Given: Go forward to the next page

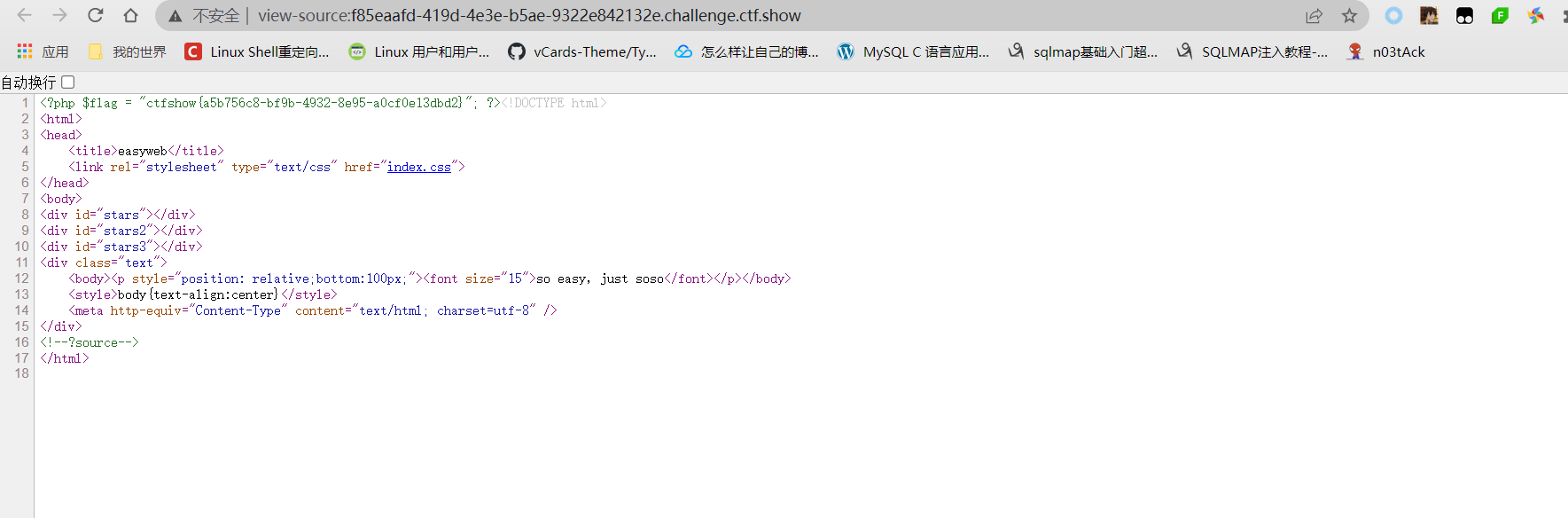Looking at the screenshot, I should click(x=59, y=15).
